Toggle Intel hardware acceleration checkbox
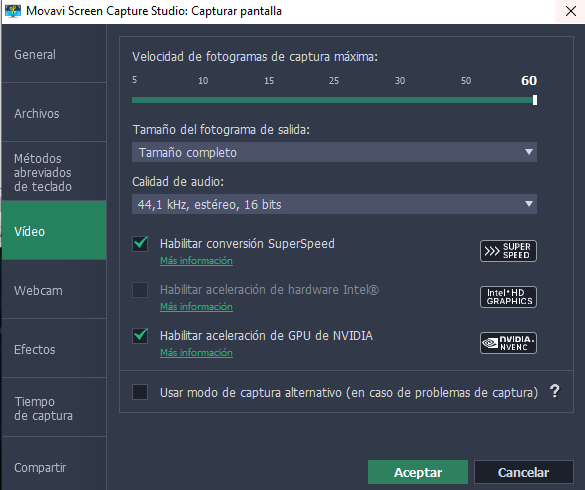The height and width of the screenshot is (490, 585). (140, 290)
